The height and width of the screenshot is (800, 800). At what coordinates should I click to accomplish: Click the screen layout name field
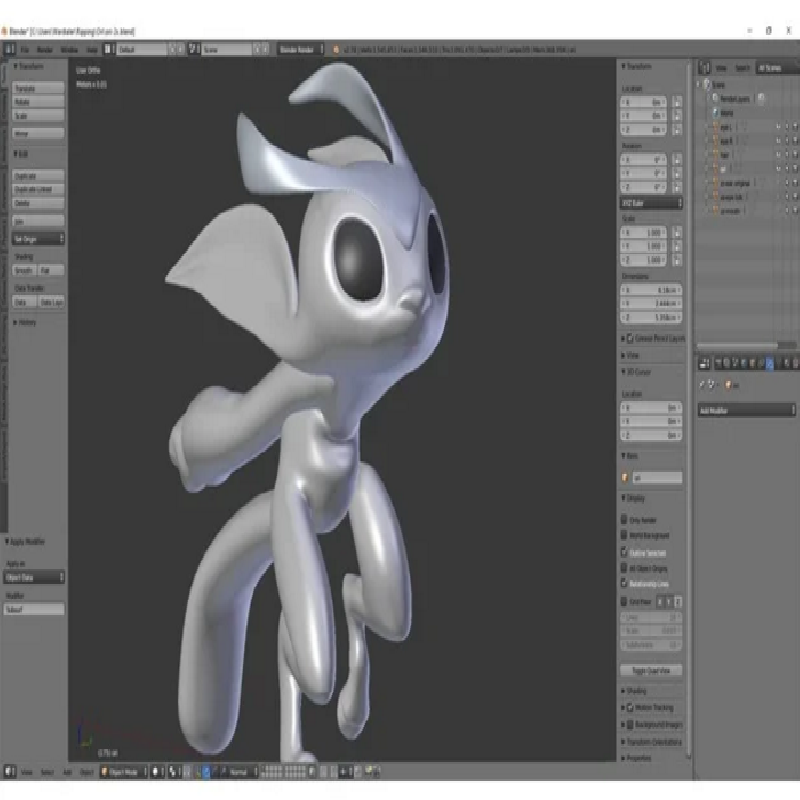(x=142, y=49)
